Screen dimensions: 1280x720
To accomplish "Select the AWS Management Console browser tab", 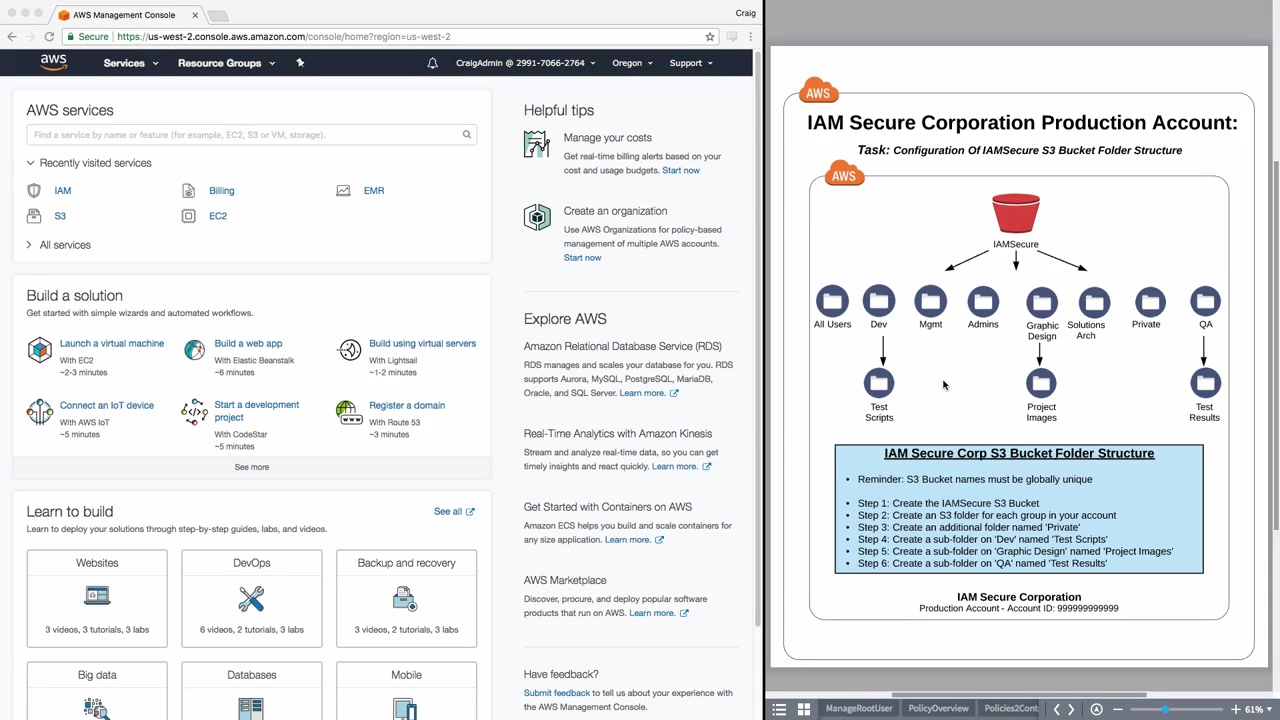I will pyautogui.click(x=123, y=15).
